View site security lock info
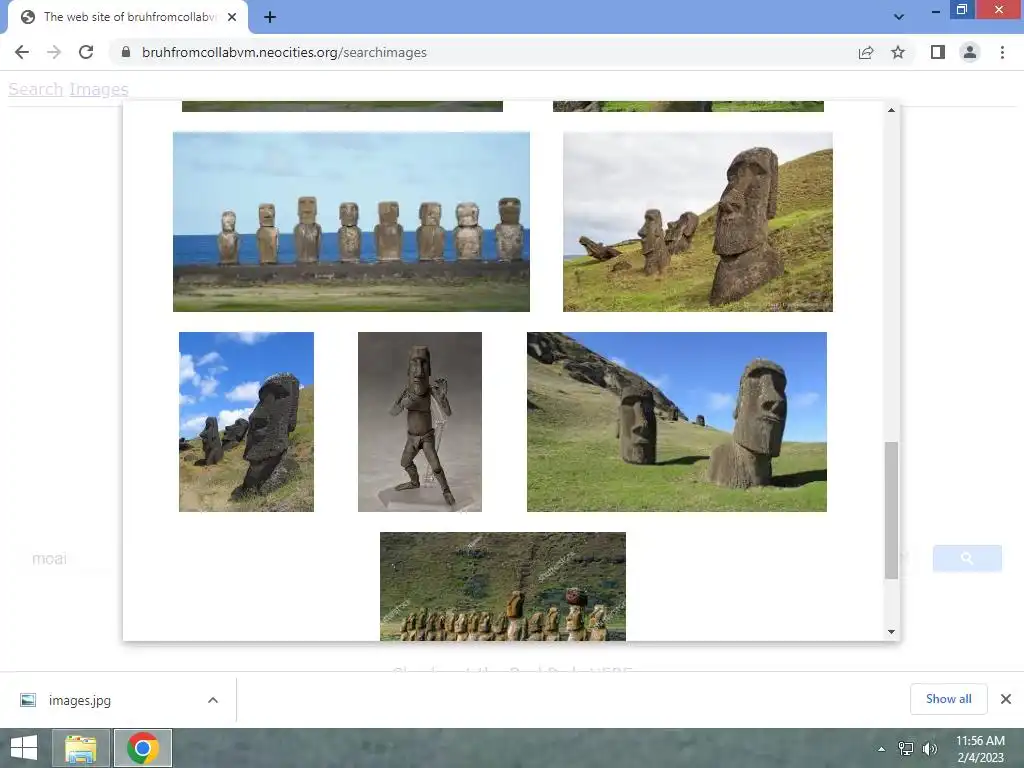This screenshot has width=1024, height=768. click(126, 52)
